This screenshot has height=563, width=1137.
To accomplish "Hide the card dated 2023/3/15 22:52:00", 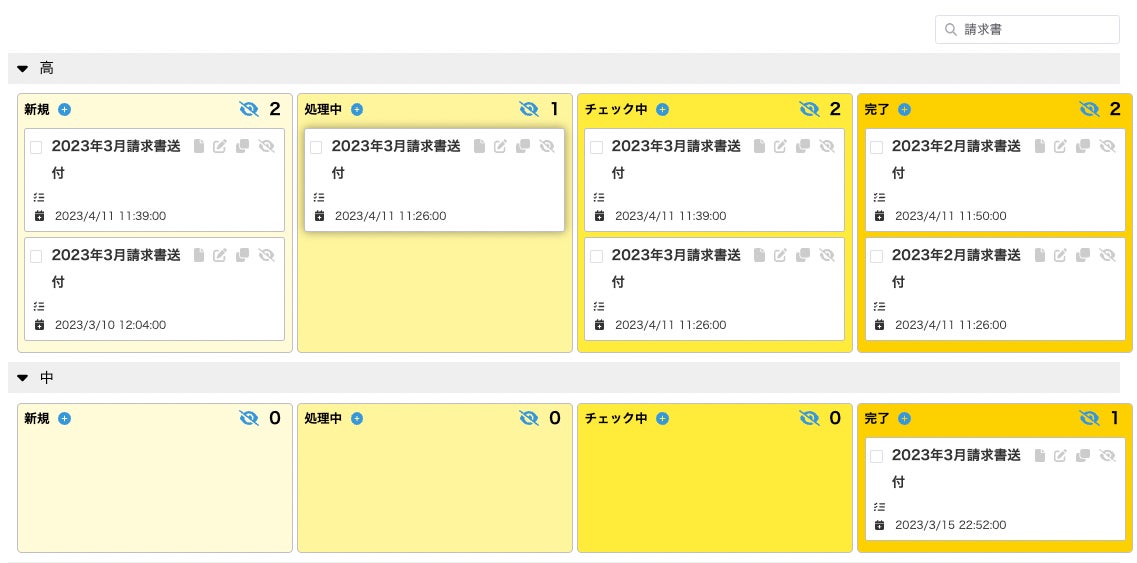I will 1107,456.
